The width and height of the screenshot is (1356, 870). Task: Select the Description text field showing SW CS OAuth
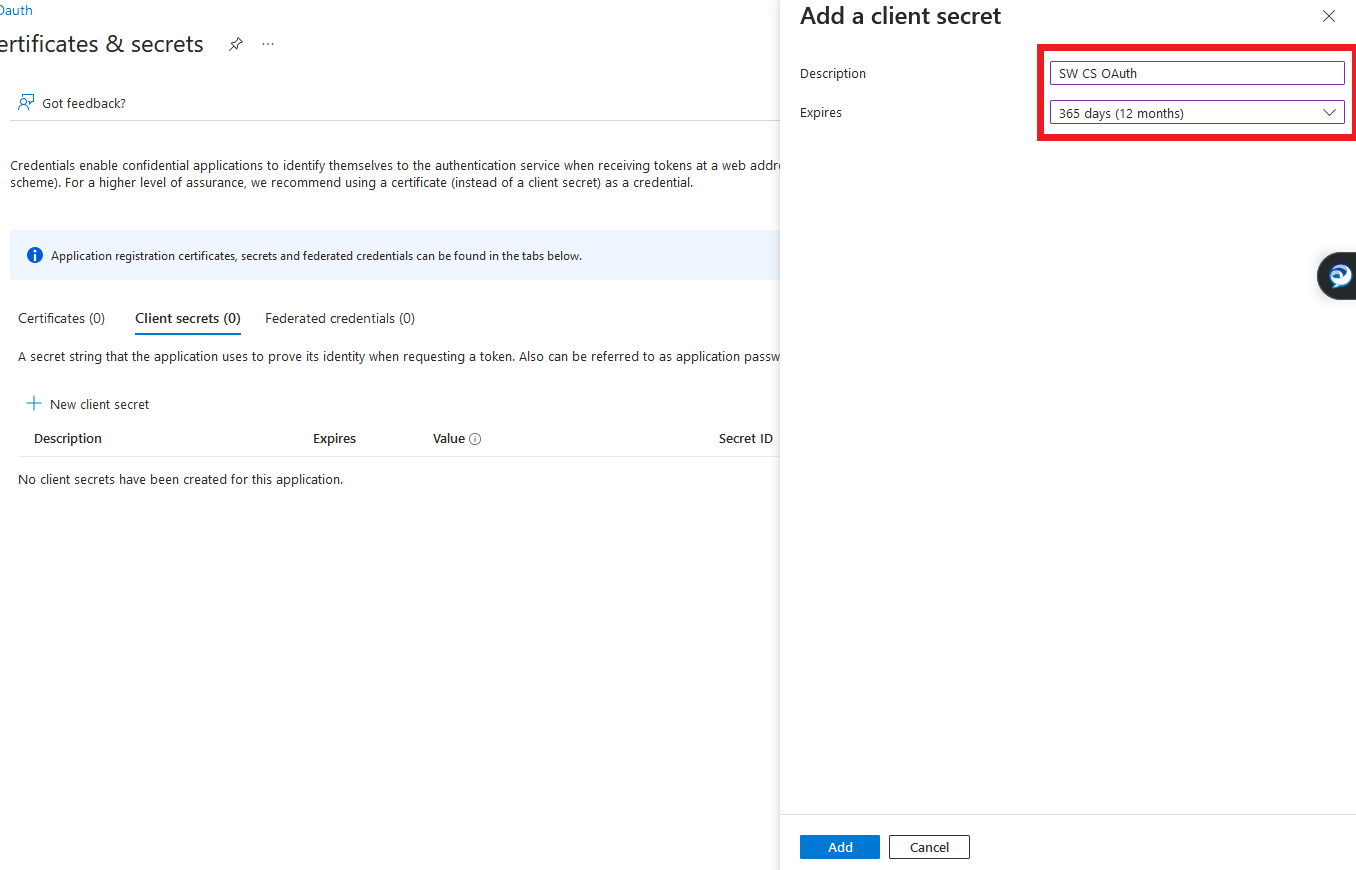1196,72
